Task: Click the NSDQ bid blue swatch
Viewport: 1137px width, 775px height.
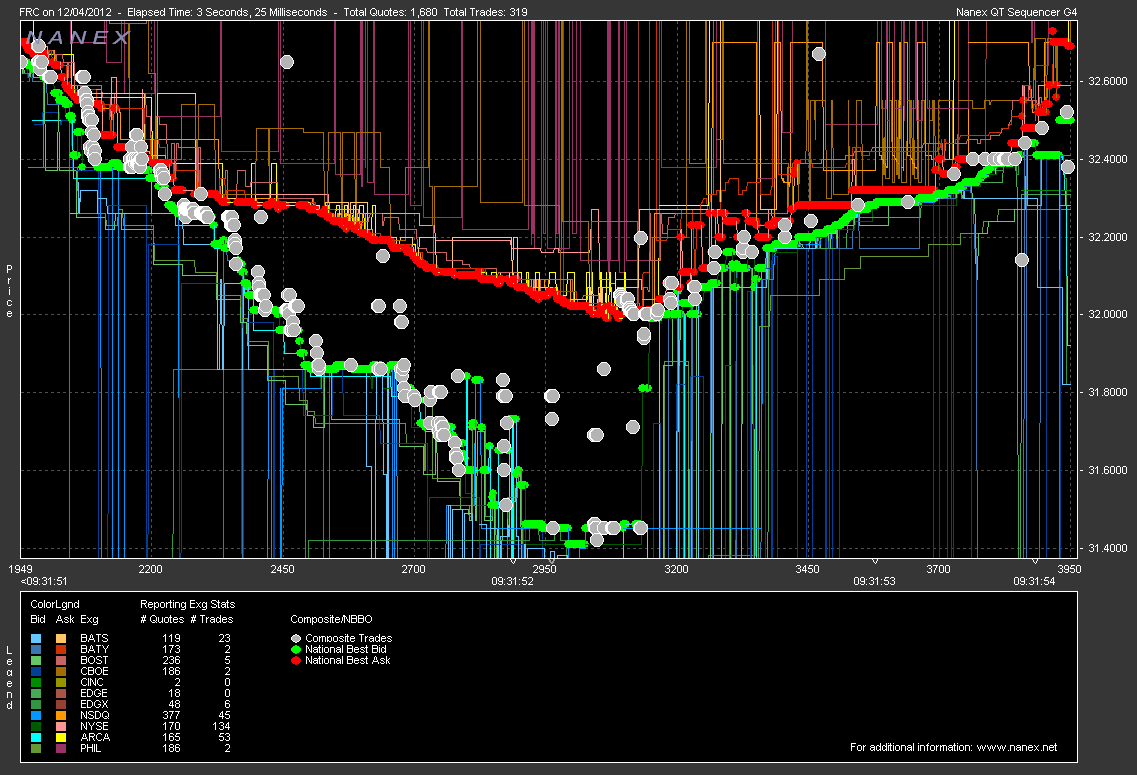Action: click(37, 715)
